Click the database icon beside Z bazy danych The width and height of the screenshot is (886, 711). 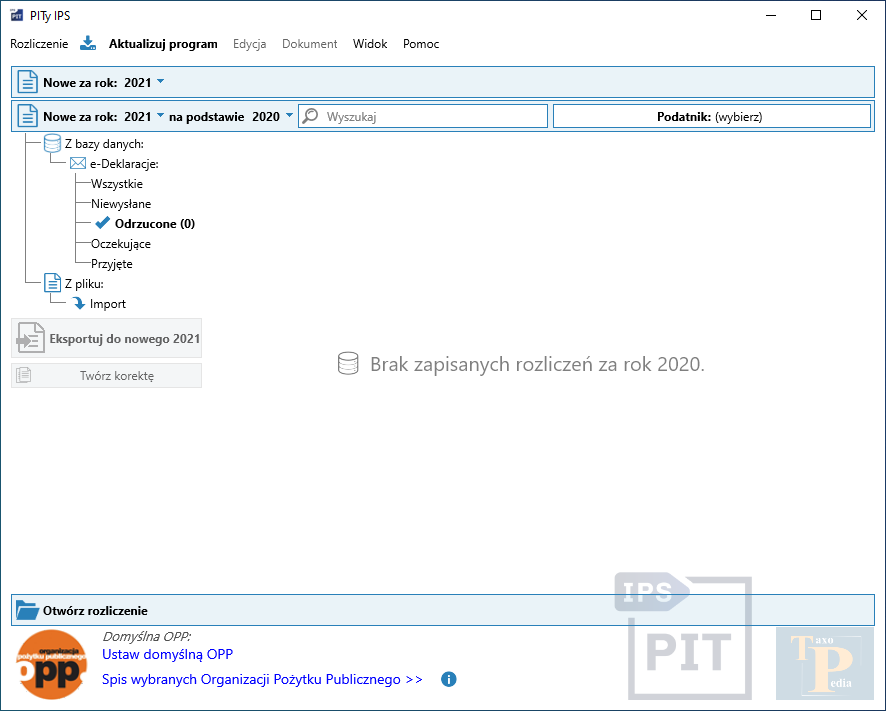pyautogui.click(x=53, y=144)
